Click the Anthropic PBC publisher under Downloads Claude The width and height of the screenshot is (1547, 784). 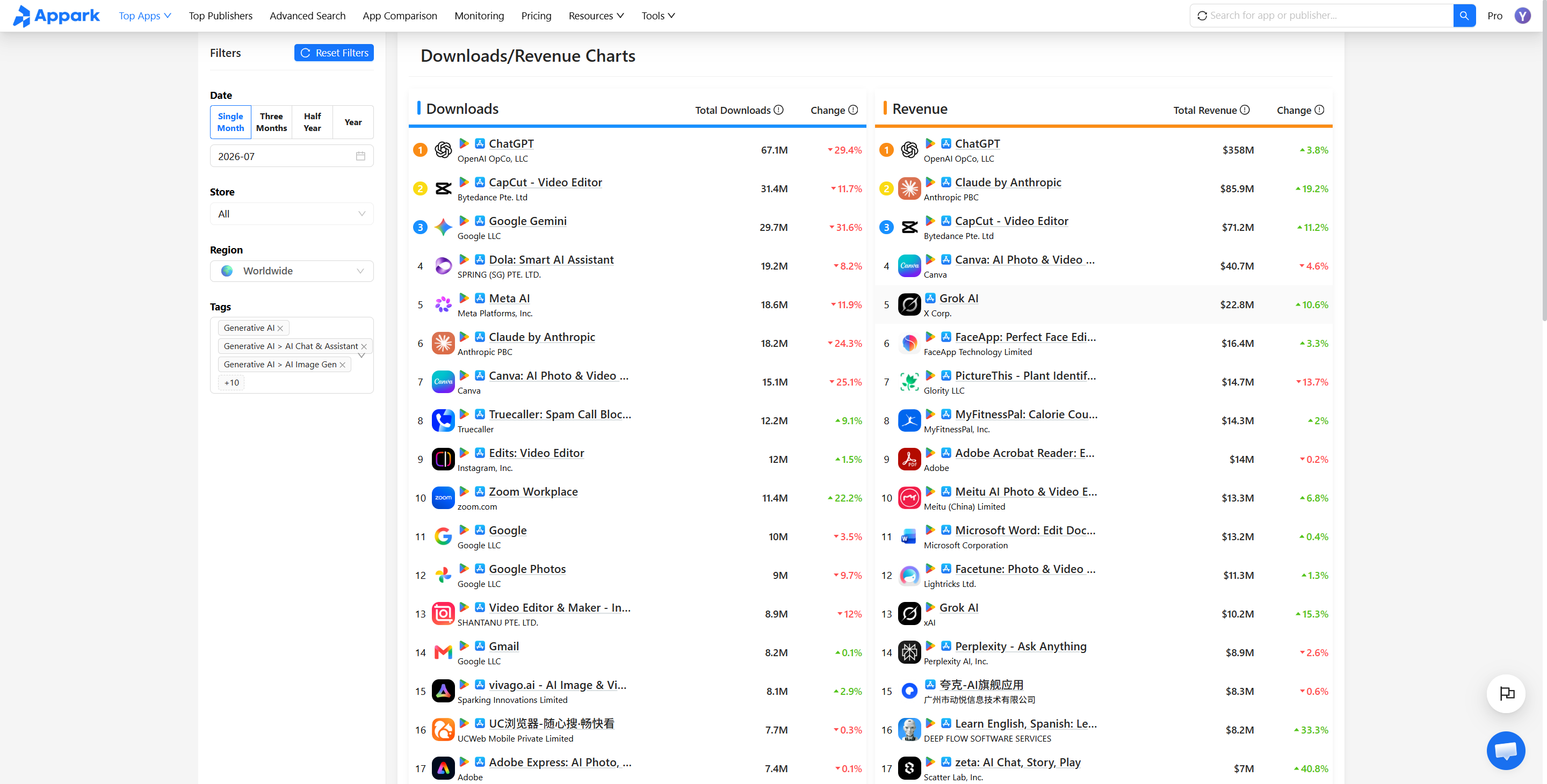click(485, 352)
